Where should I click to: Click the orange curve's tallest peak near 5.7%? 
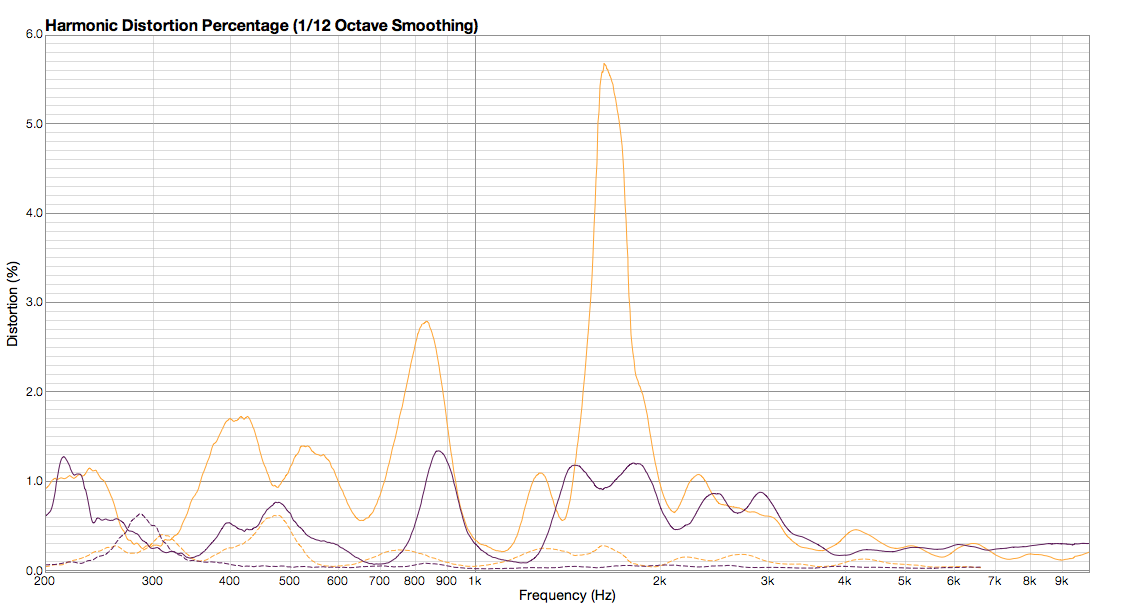coord(604,64)
